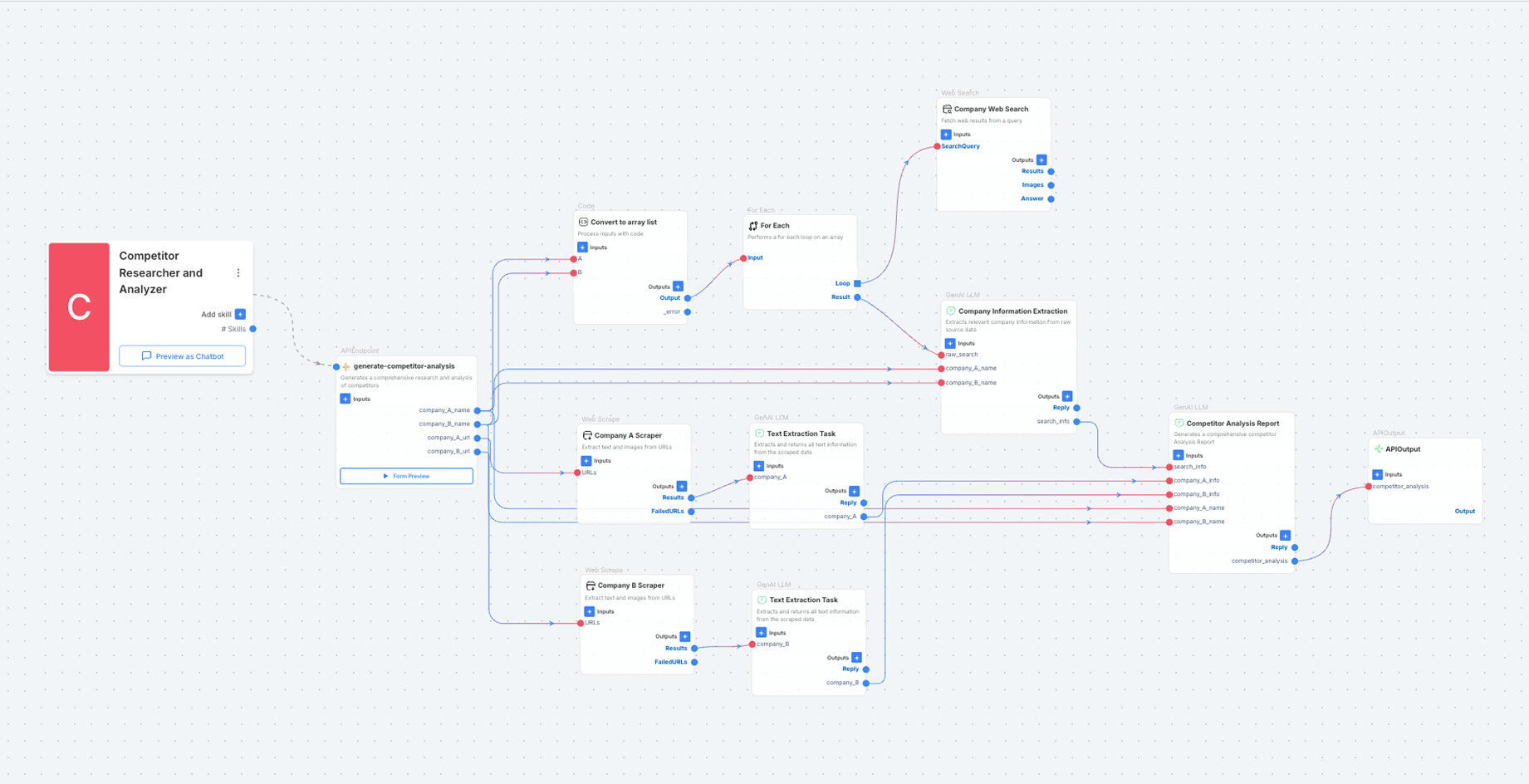Click the Company Web Search node icon
The width and height of the screenshot is (1529, 784).
[947, 109]
